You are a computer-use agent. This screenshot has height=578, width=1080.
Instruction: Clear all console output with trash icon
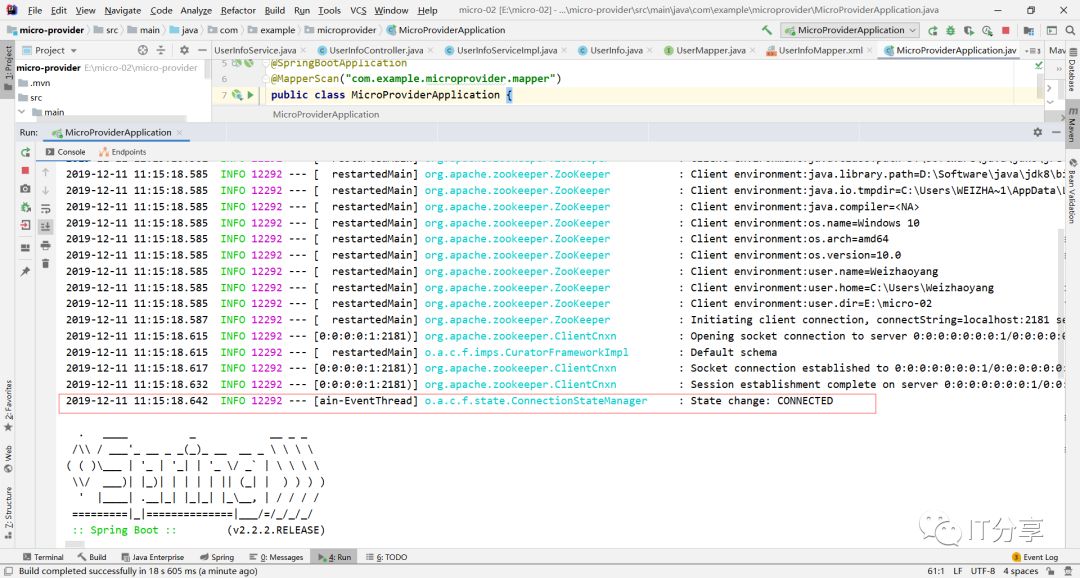point(45,263)
